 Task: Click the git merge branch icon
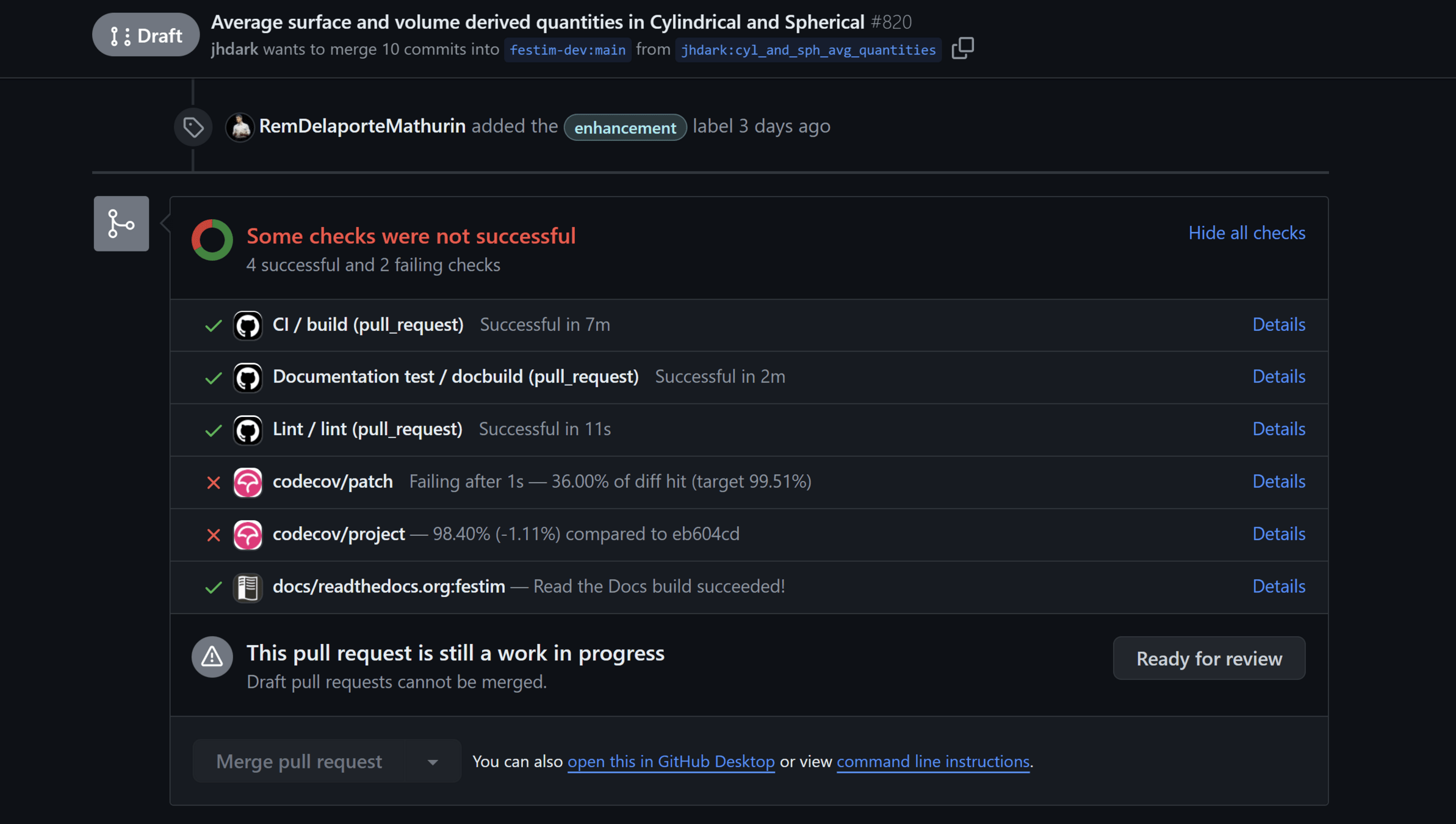tap(121, 223)
